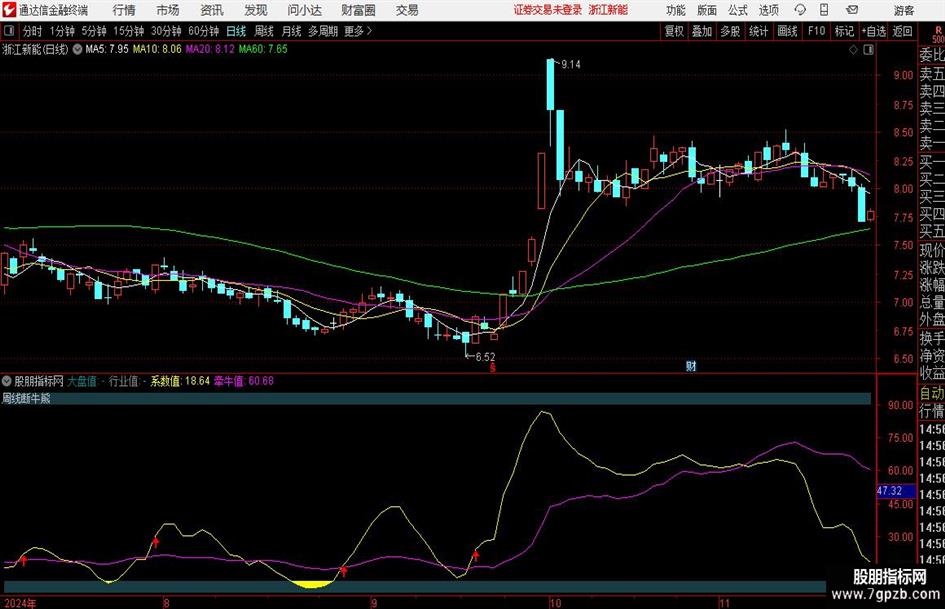The height and width of the screenshot is (609, 945).
Task: Switch to the 月线 monthly tab
Action: coord(291,31)
